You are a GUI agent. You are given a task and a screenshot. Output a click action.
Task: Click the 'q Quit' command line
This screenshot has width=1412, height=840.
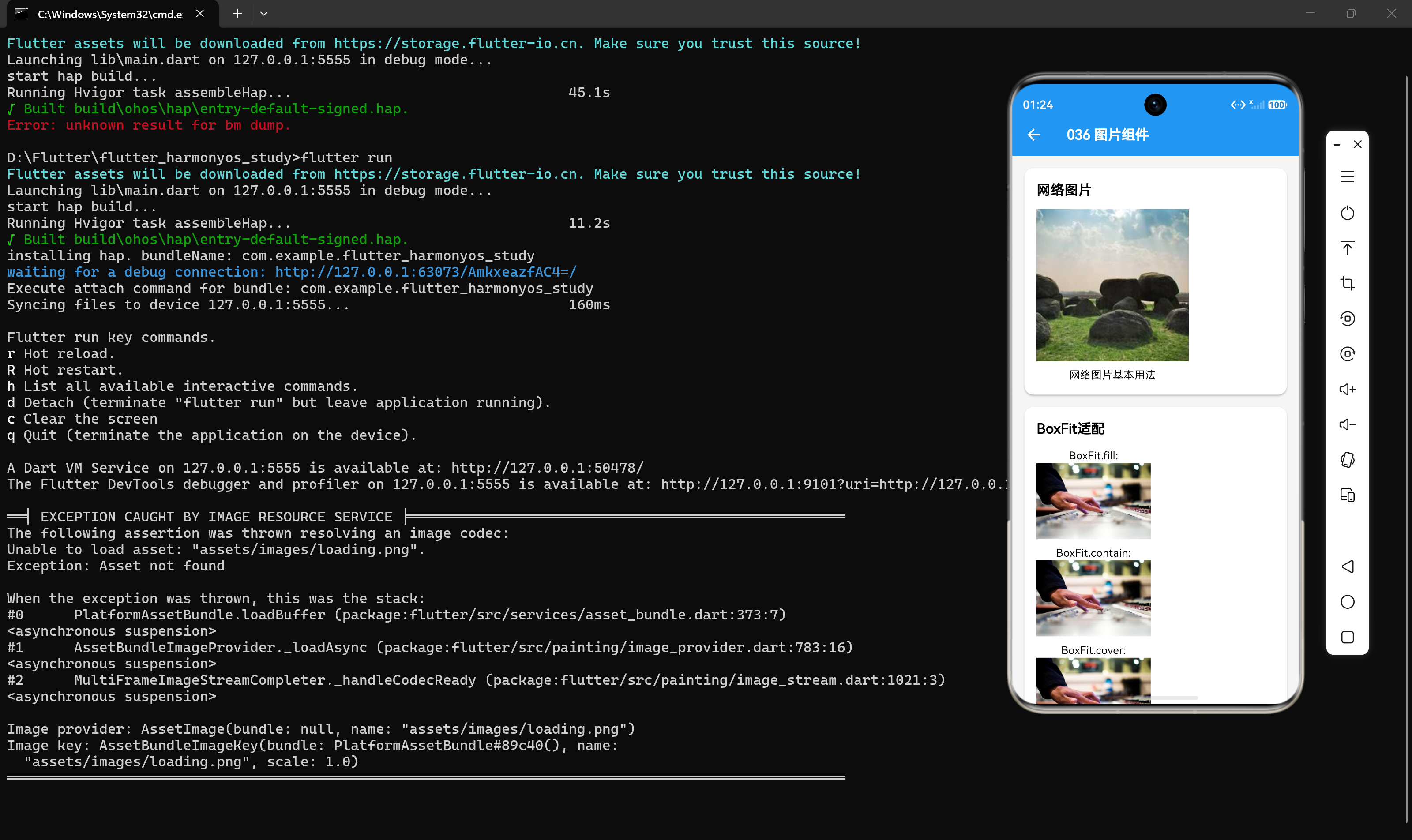212,435
